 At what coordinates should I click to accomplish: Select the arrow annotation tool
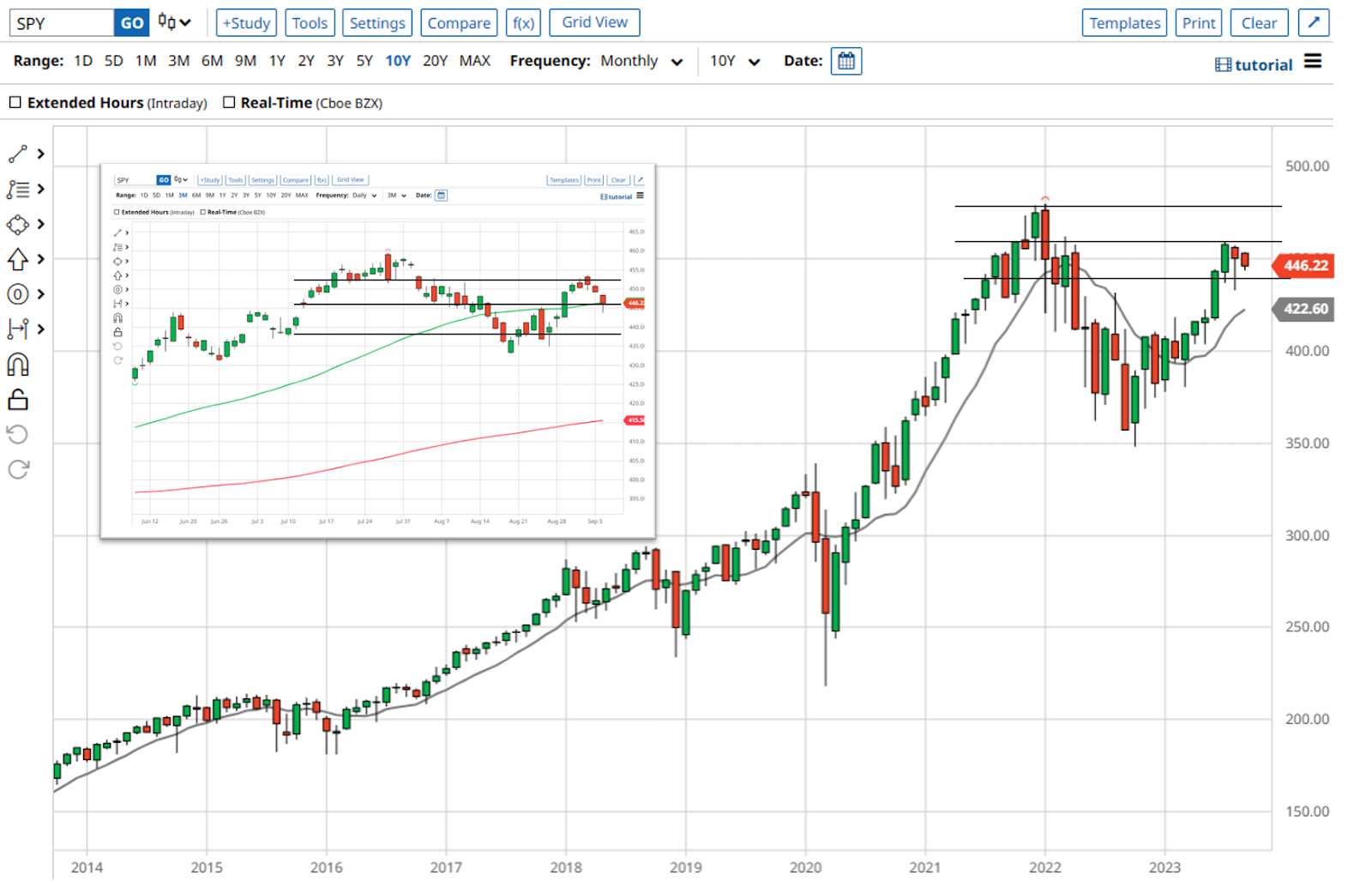pos(17,258)
